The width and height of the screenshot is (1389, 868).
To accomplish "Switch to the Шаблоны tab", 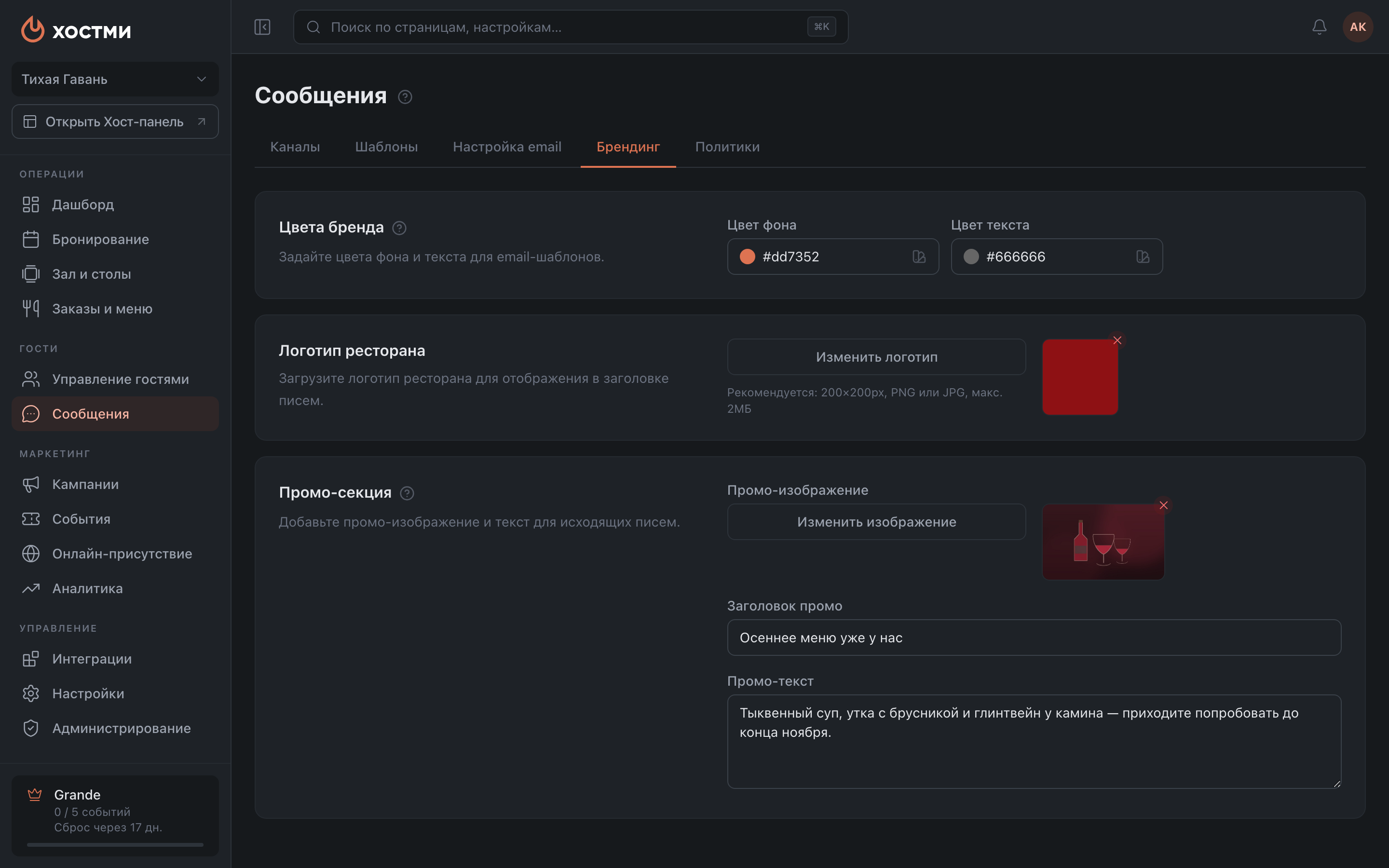I will click(x=386, y=147).
